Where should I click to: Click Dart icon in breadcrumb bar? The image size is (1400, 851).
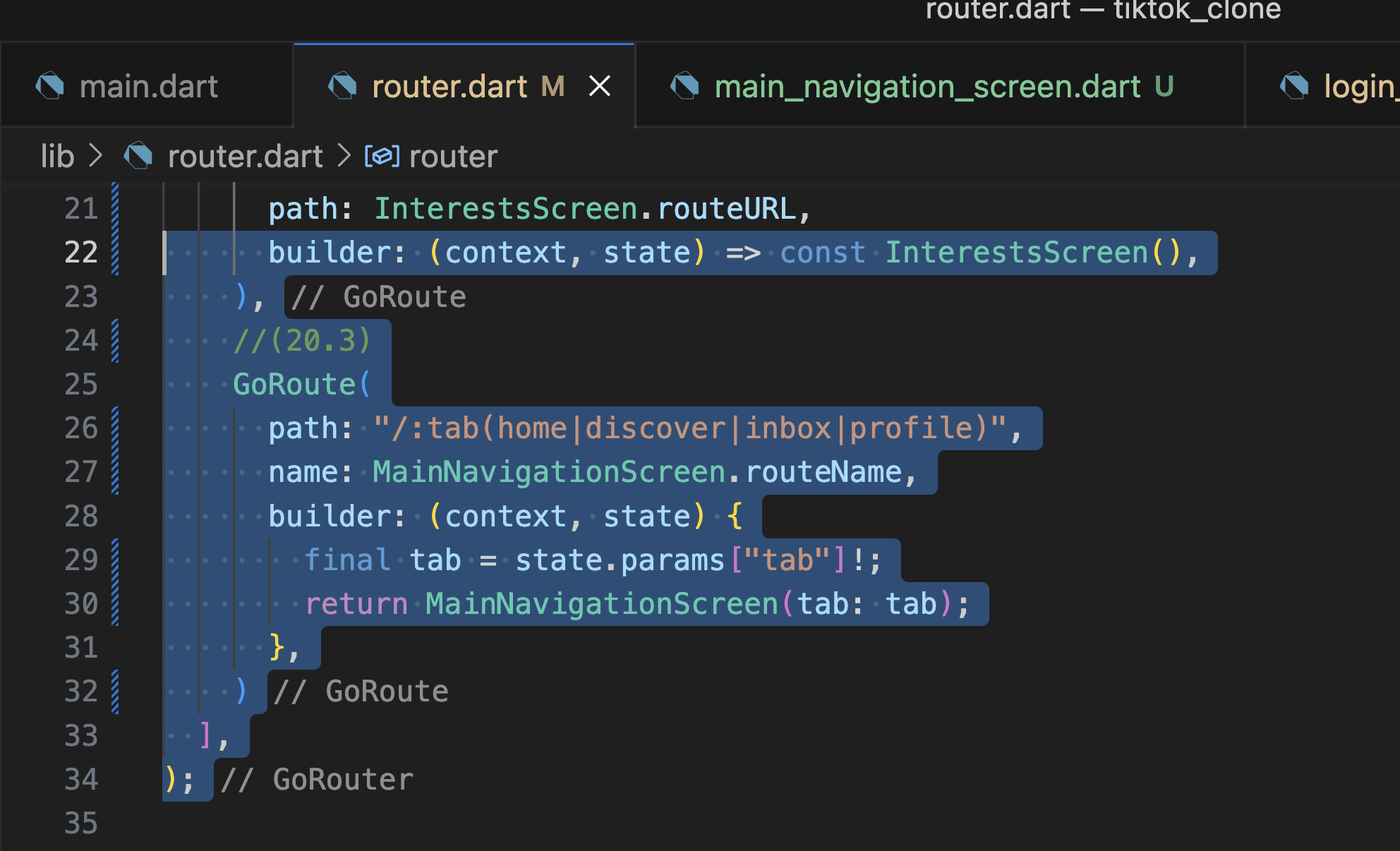click(x=138, y=156)
